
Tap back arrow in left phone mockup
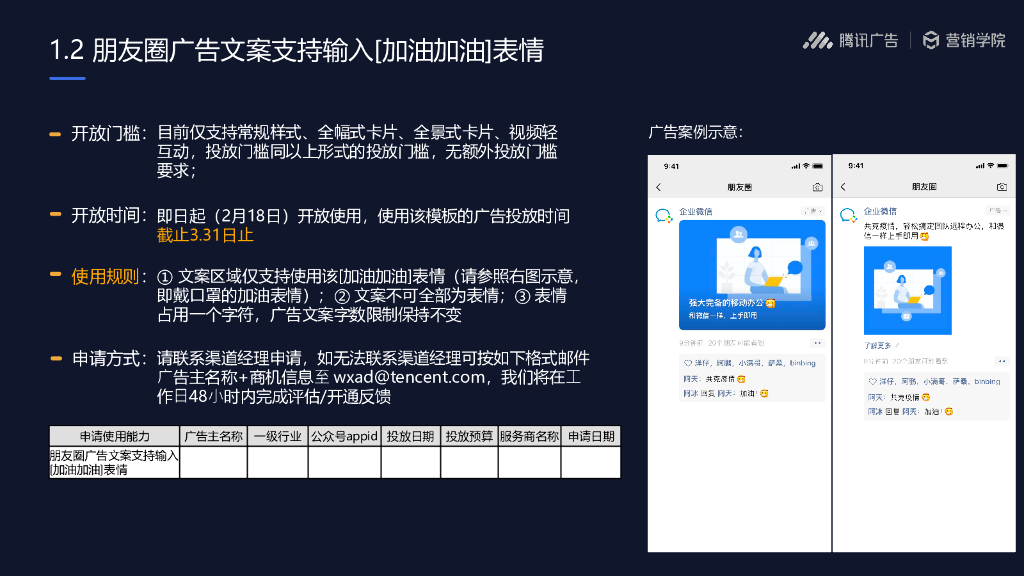[x=658, y=187]
